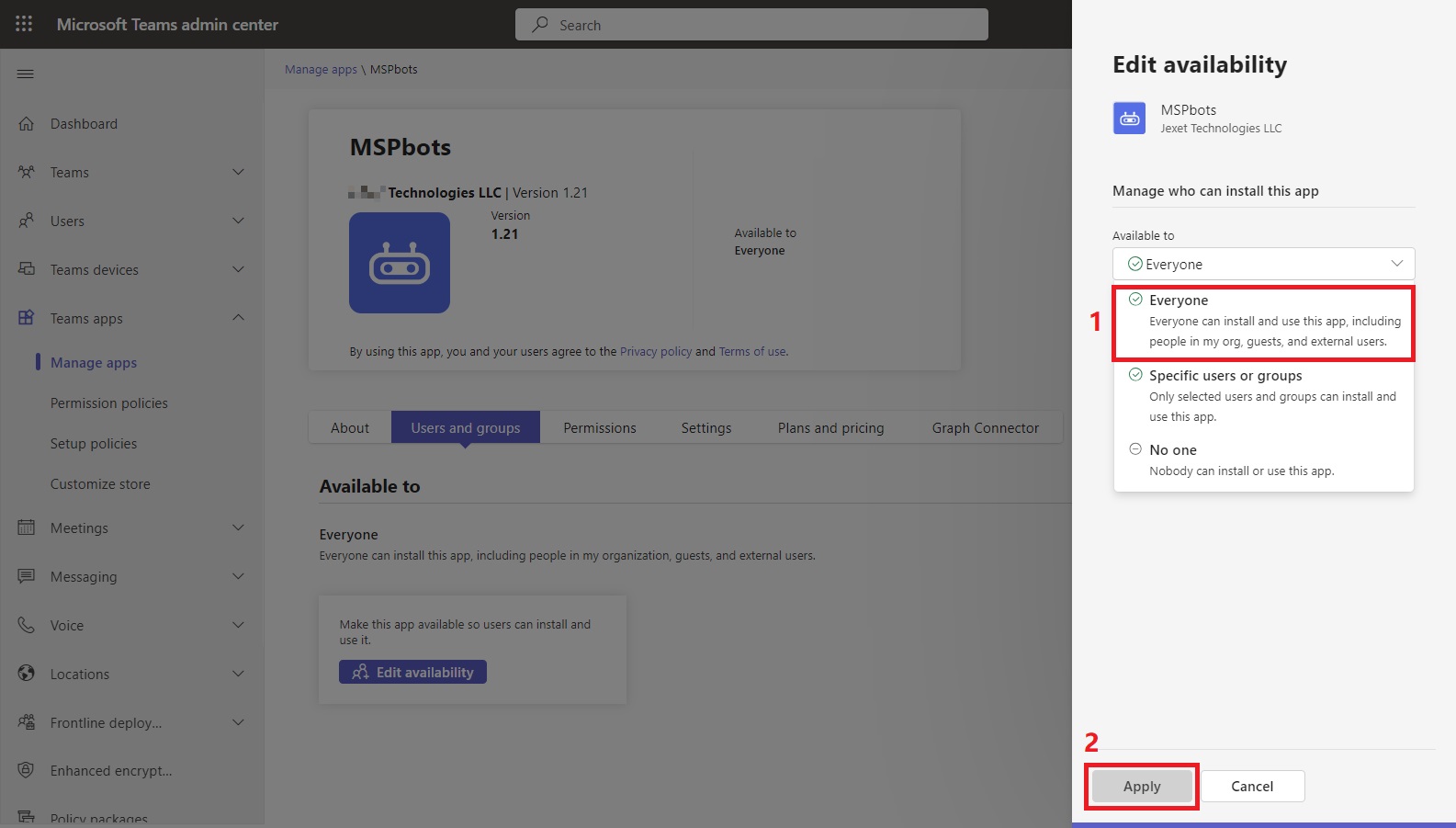Viewport: 1456px width, 828px height.
Task: Collapse the Teams apps section
Action: 238,318
